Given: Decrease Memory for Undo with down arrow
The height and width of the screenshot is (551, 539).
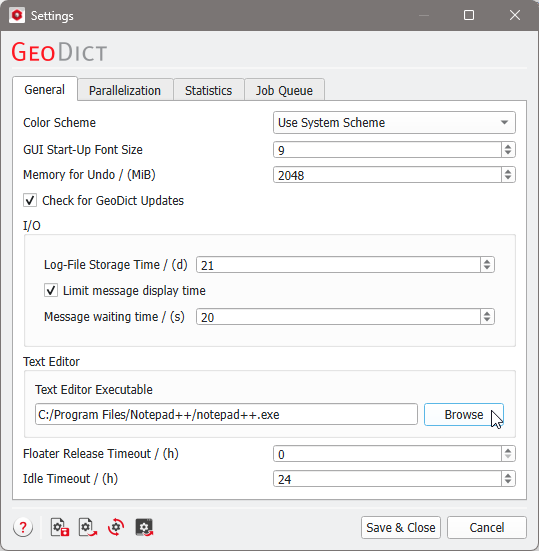Looking at the screenshot, I should pyautogui.click(x=508, y=179).
